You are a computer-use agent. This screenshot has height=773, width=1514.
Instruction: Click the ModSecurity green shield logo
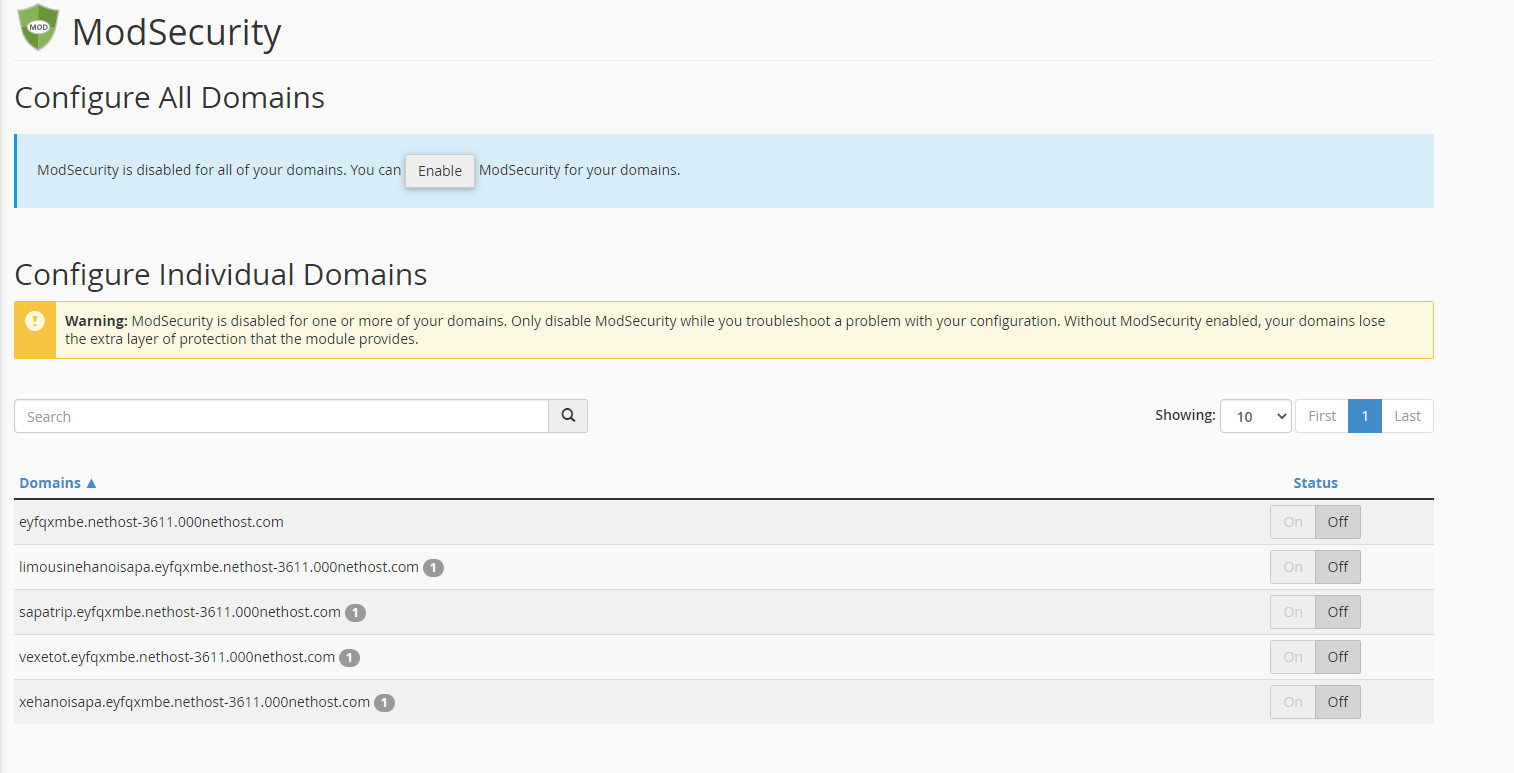point(38,28)
